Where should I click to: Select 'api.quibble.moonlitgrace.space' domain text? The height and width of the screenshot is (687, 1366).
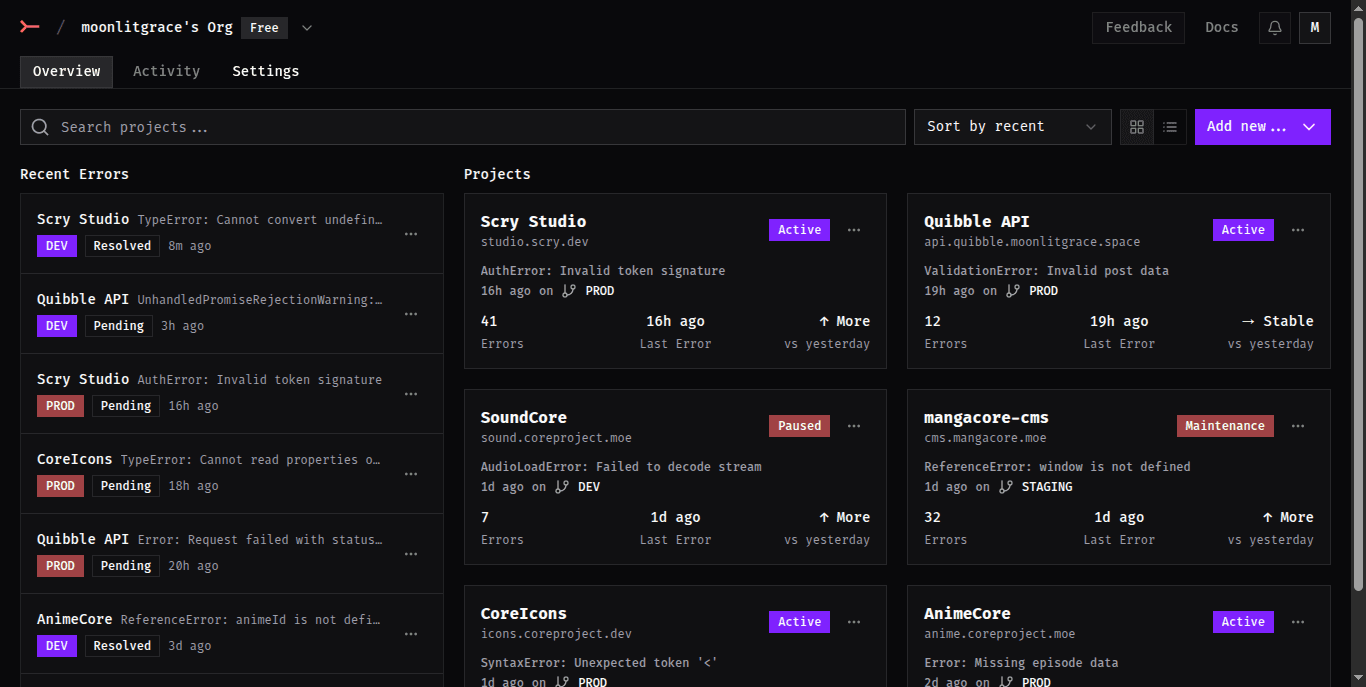click(x=1032, y=242)
